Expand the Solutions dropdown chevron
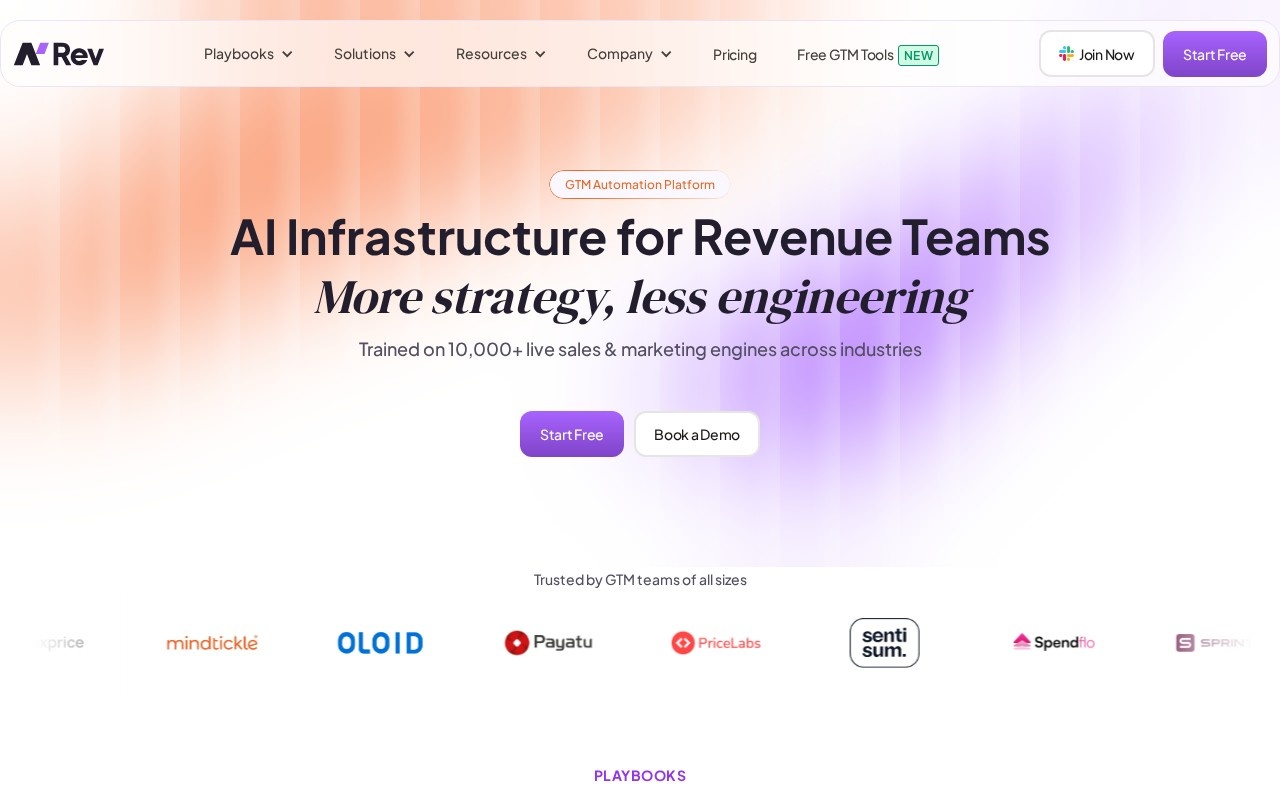This screenshot has width=1280, height=800. point(409,54)
